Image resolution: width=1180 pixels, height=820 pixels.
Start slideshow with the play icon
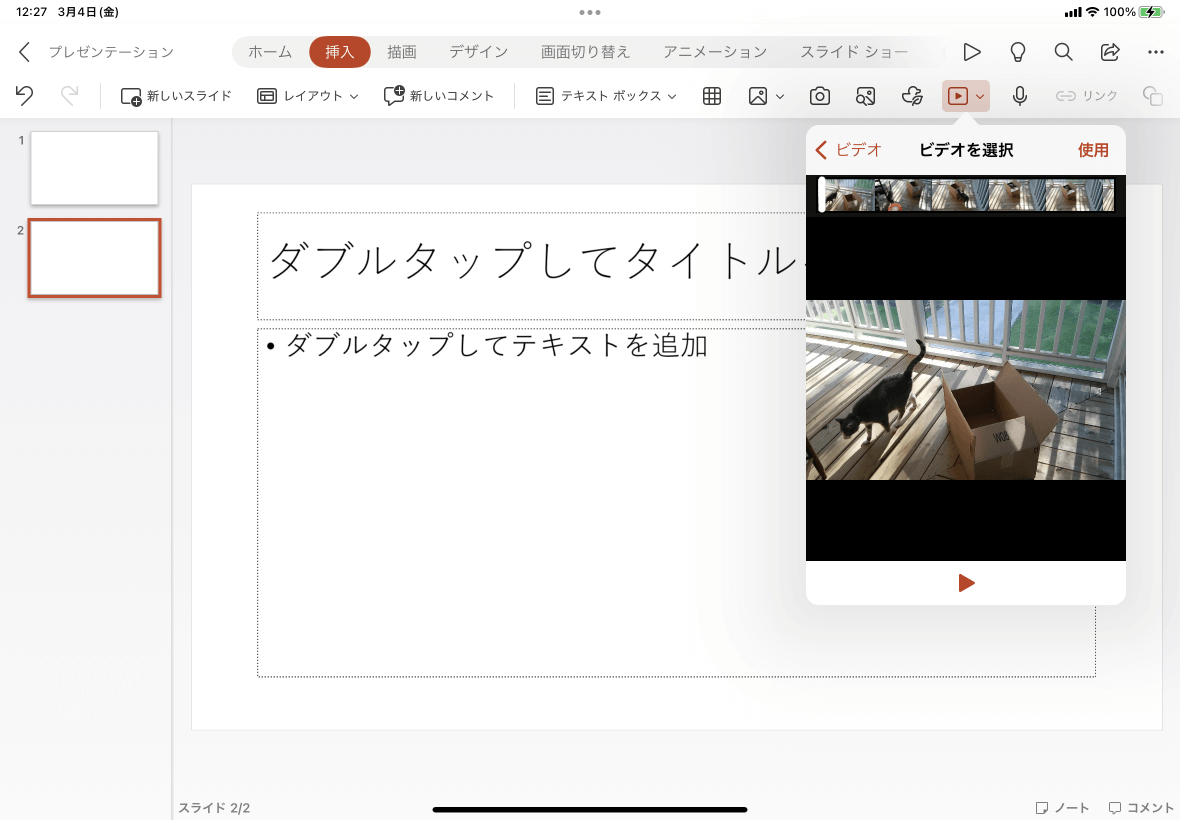click(x=972, y=52)
